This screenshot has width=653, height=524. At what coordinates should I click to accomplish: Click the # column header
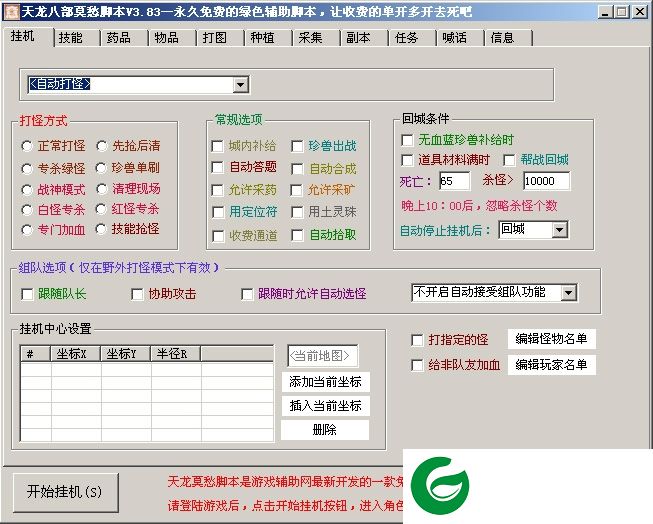[x=35, y=354]
